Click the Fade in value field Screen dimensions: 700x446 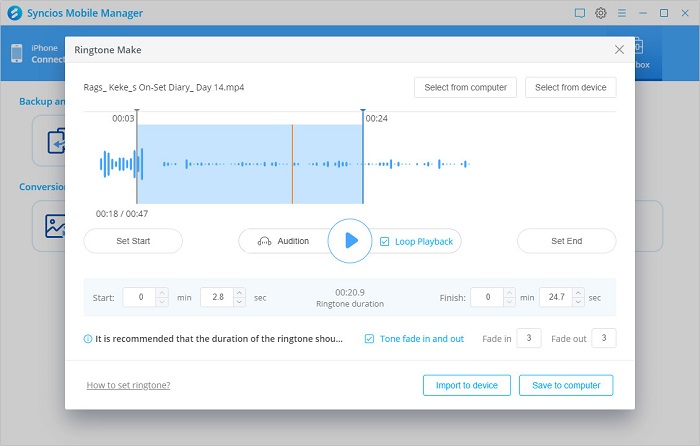click(x=530, y=338)
